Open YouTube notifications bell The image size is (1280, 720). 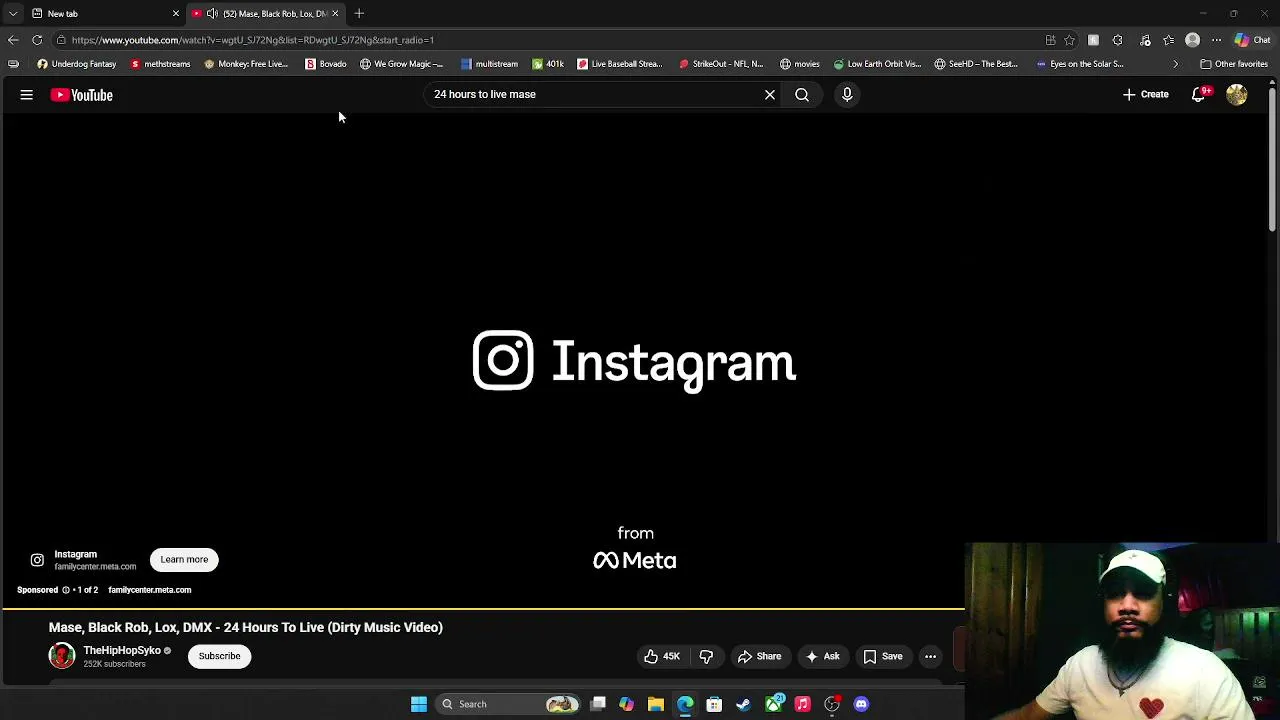[1198, 94]
